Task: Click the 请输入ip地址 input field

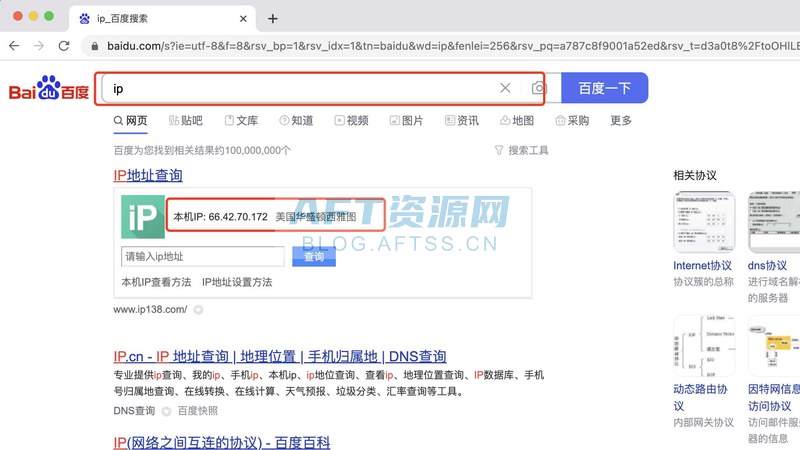Action: (203, 257)
